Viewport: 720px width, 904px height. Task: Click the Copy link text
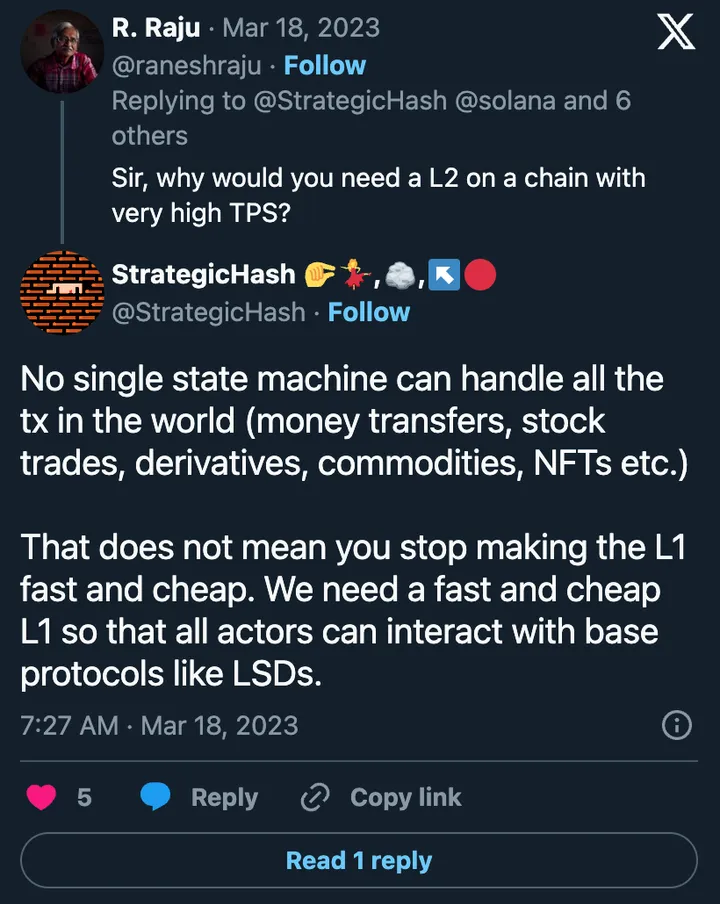coord(405,797)
